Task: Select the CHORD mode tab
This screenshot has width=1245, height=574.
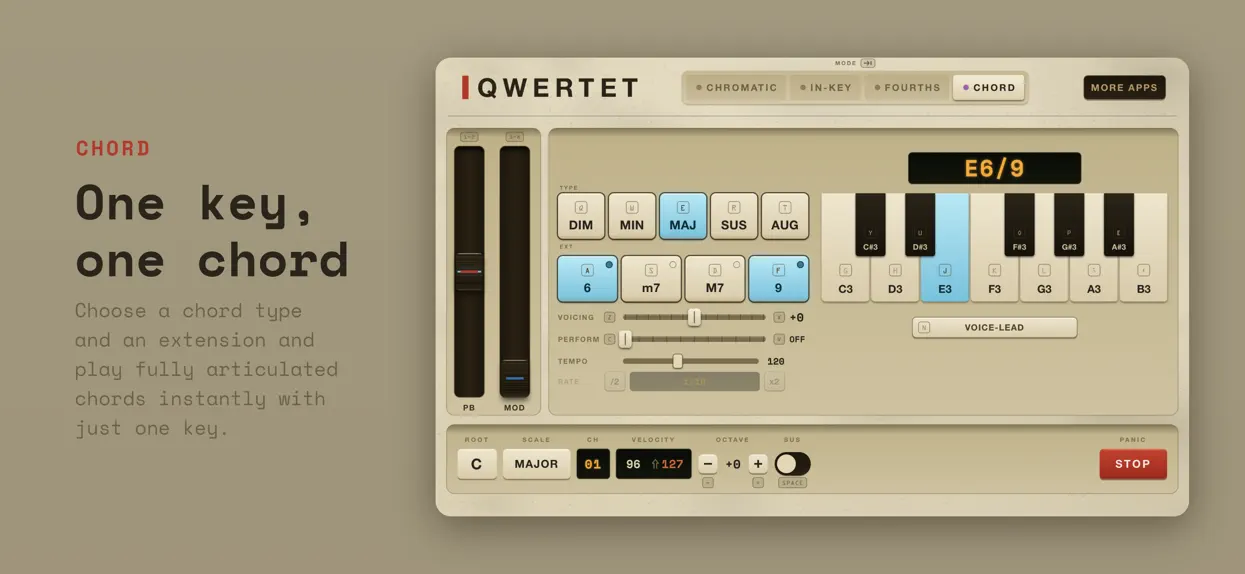Action: (988, 88)
